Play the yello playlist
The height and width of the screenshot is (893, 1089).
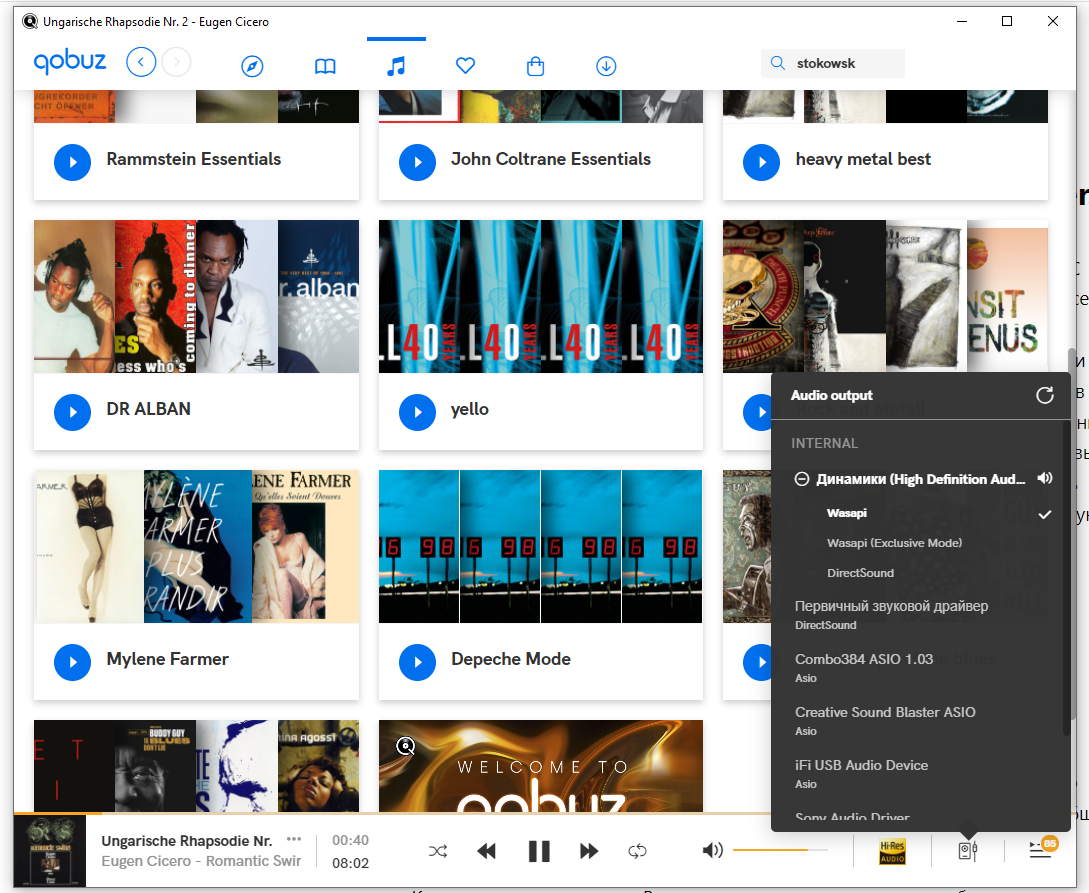coord(417,412)
